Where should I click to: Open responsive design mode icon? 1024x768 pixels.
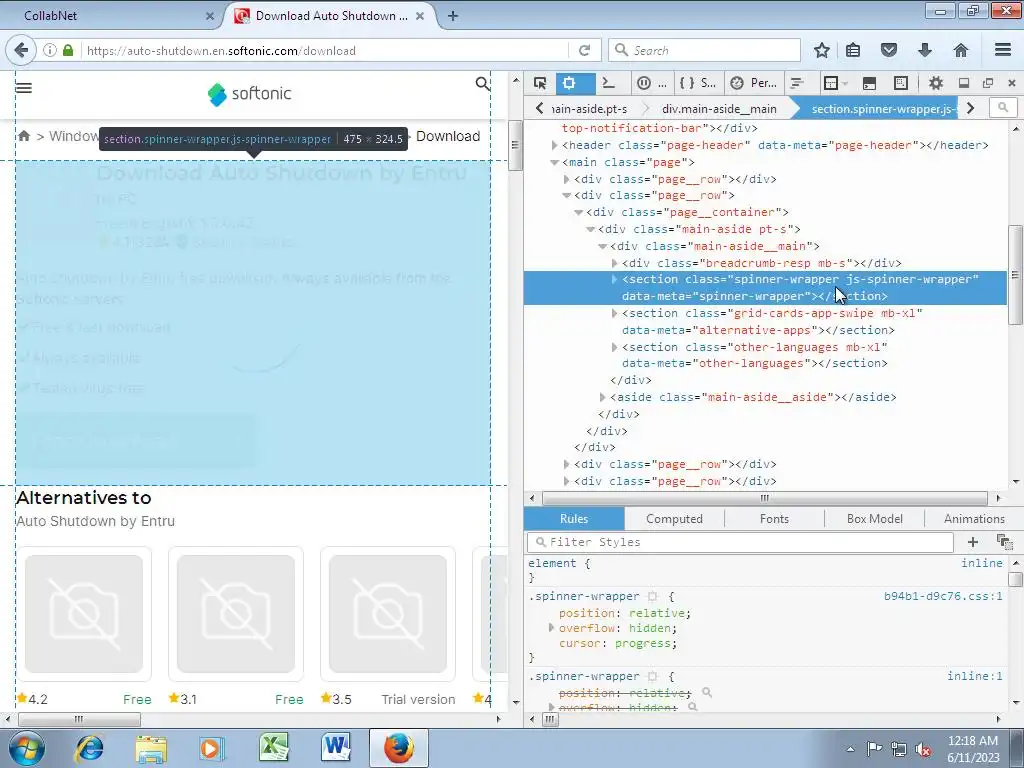pyautogui.click(x=901, y=83)
